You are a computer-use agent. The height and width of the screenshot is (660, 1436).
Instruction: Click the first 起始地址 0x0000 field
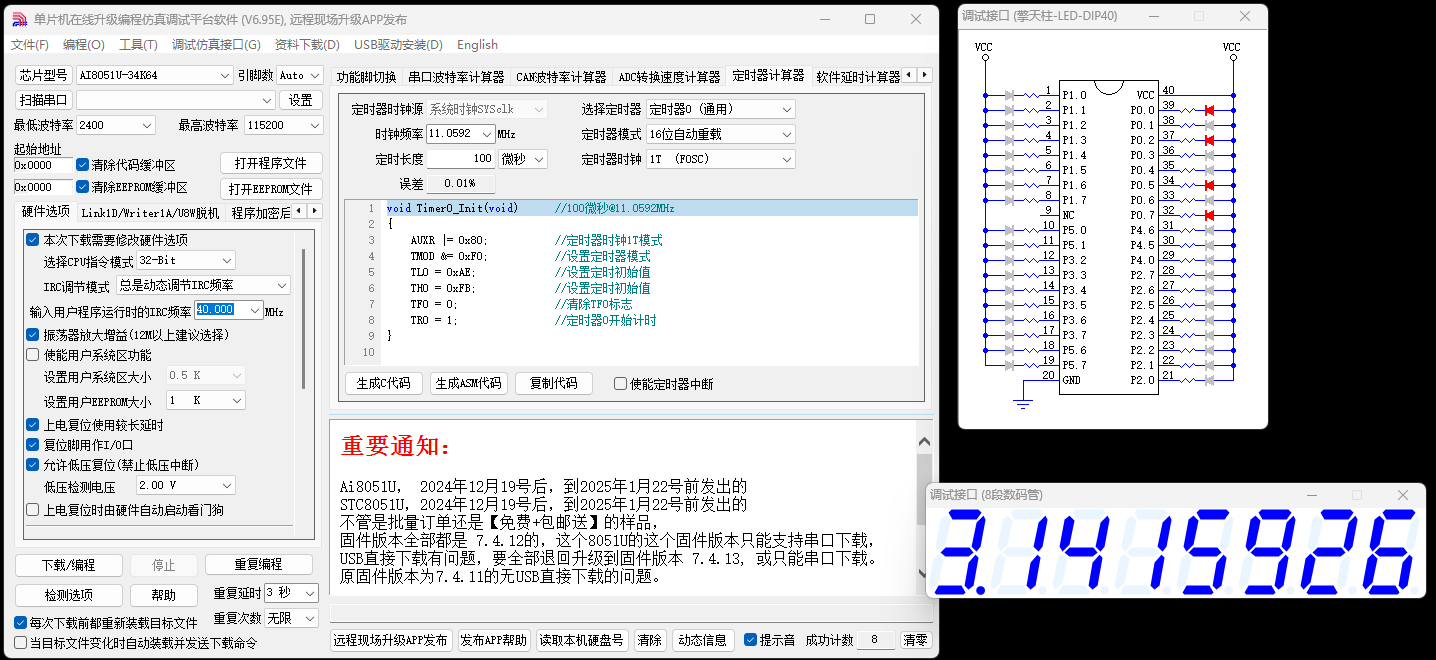(43, 165)
